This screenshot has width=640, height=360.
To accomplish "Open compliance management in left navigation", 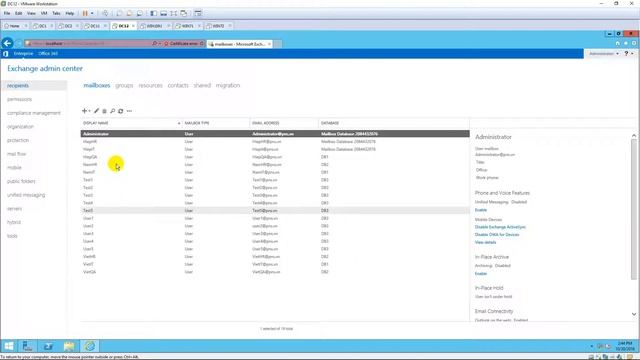I will 33,113.
